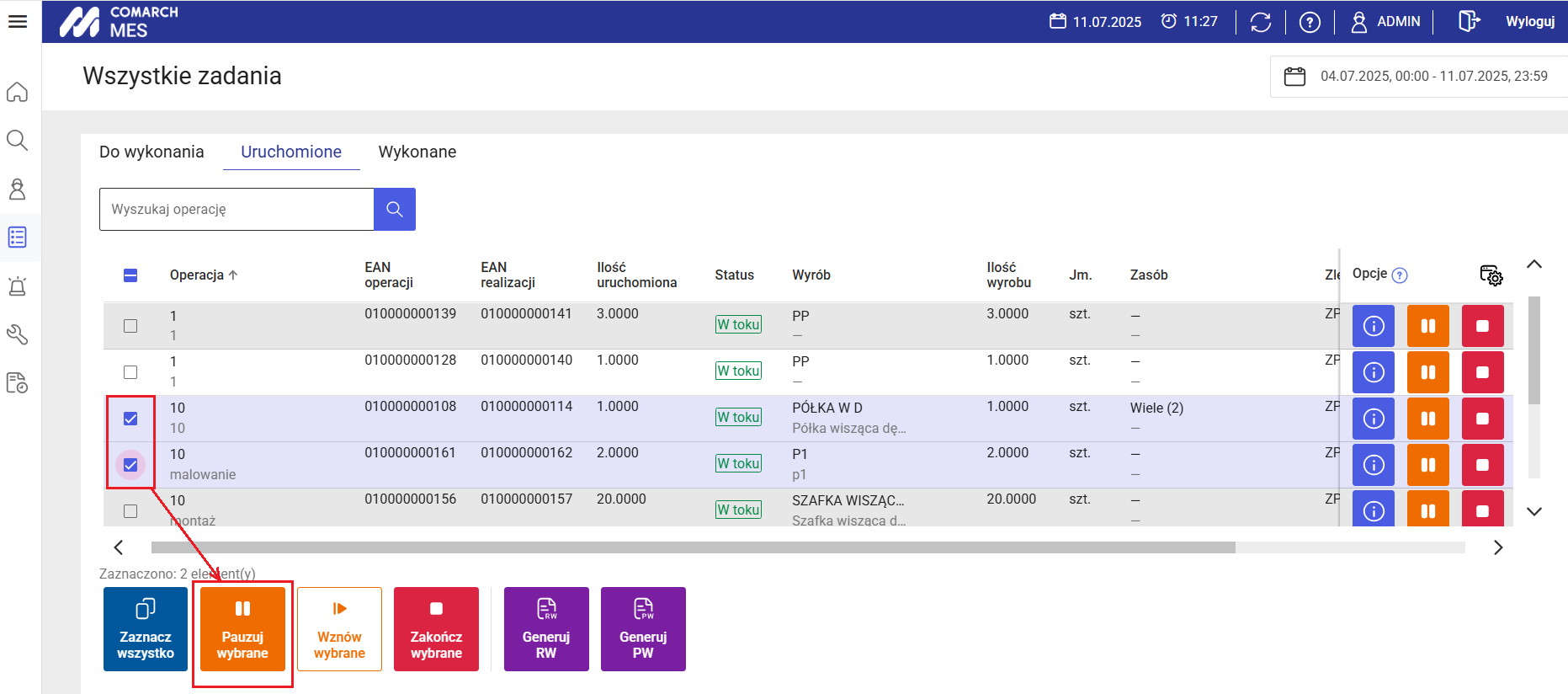The width and height of the screenshot is (1568, 694).
Task: Click the 'Pauzuj wybrane' button
Action: (242, 629)
